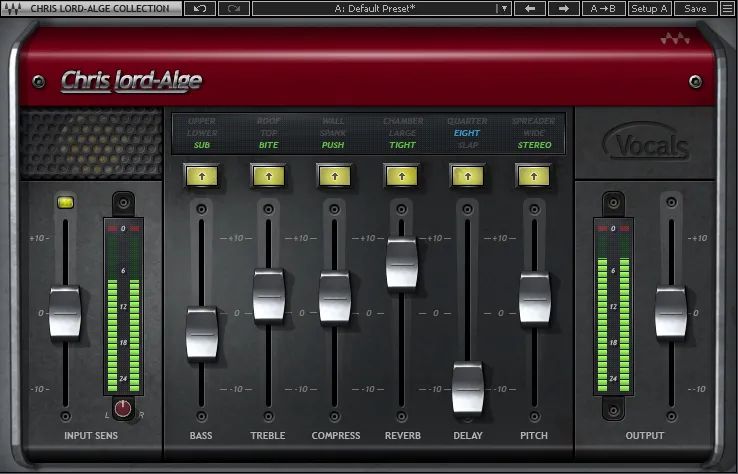Click the redo arrow in the top bar

(x=234, y=8)
